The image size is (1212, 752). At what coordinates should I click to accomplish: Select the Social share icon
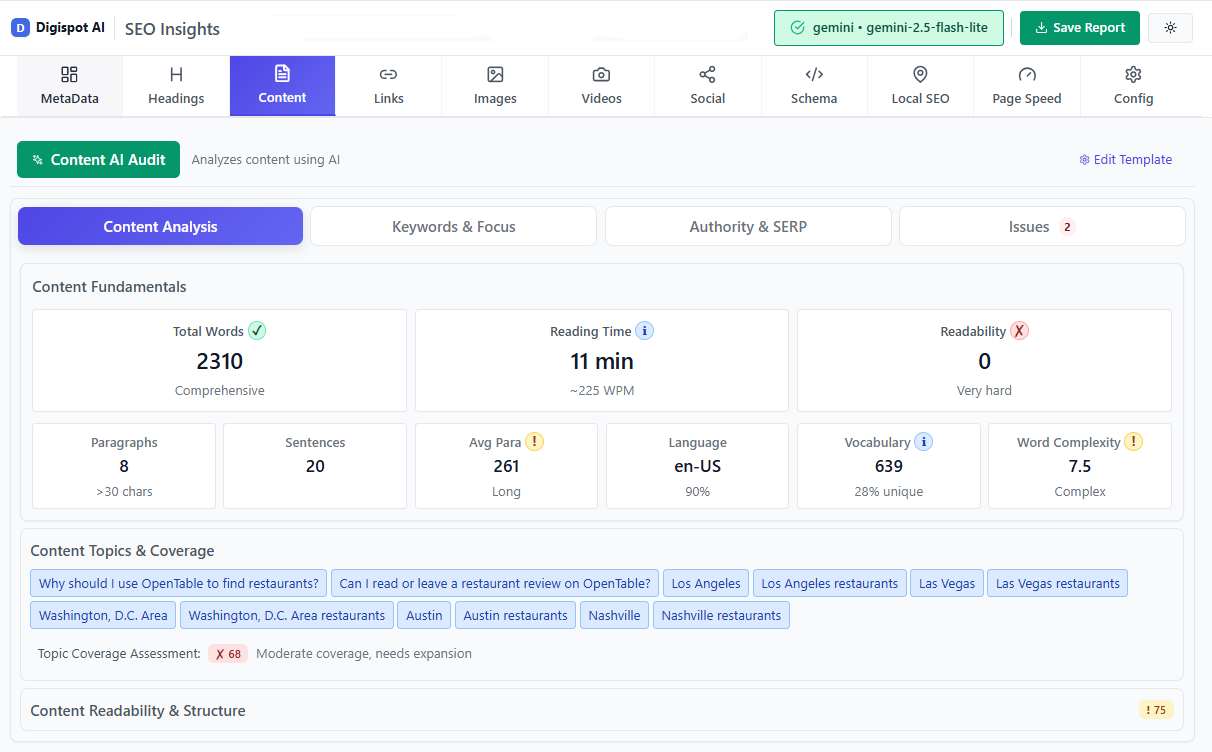pos(707,74)
